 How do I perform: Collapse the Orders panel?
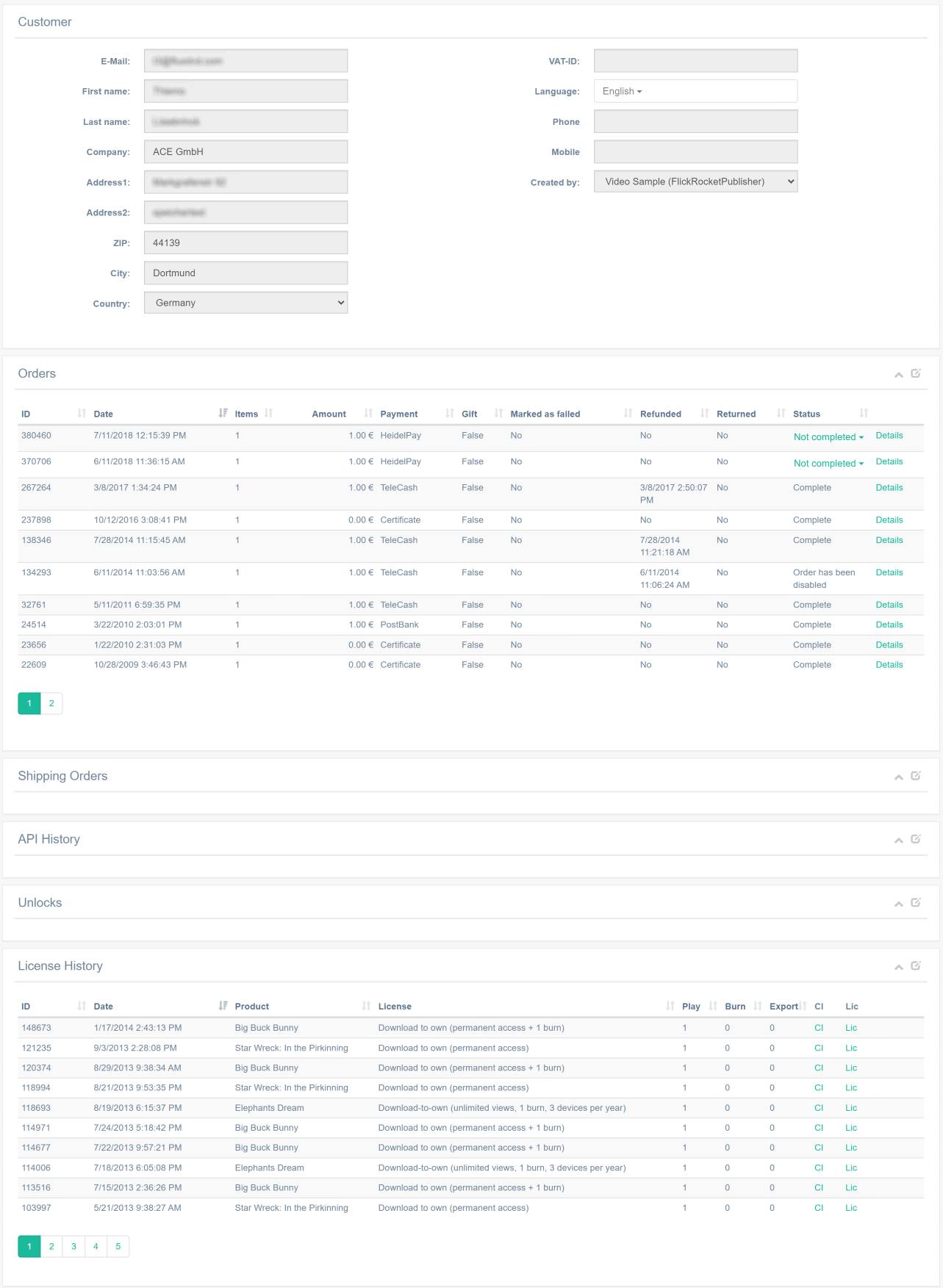[x=898, y=375]
